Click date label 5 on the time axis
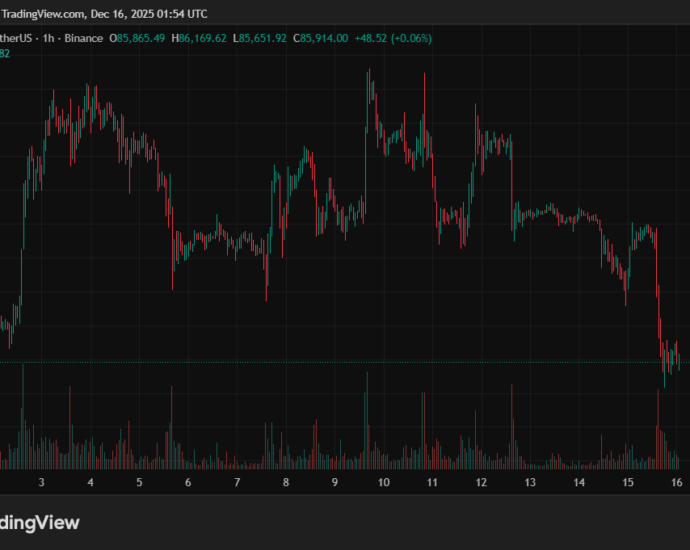The height and width of the screenshot is (550, 690). click(x=139, y=483)
